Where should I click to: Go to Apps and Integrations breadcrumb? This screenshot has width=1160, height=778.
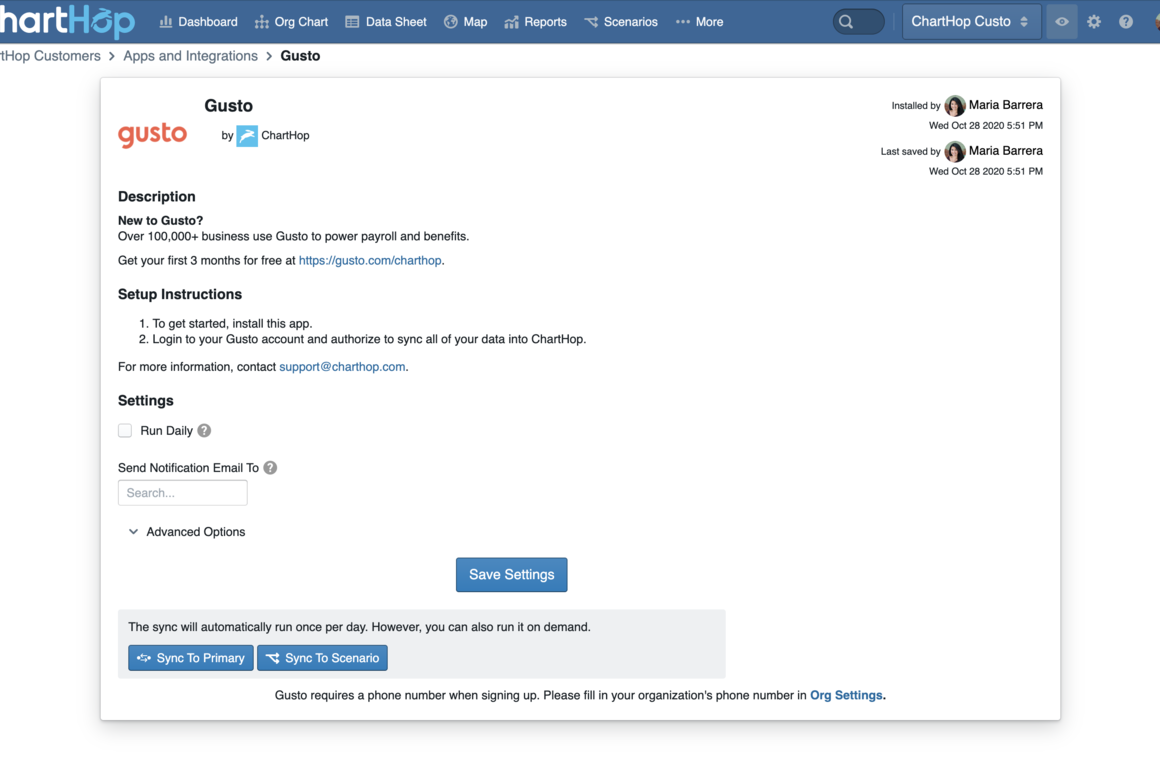(x=190, y=56)
